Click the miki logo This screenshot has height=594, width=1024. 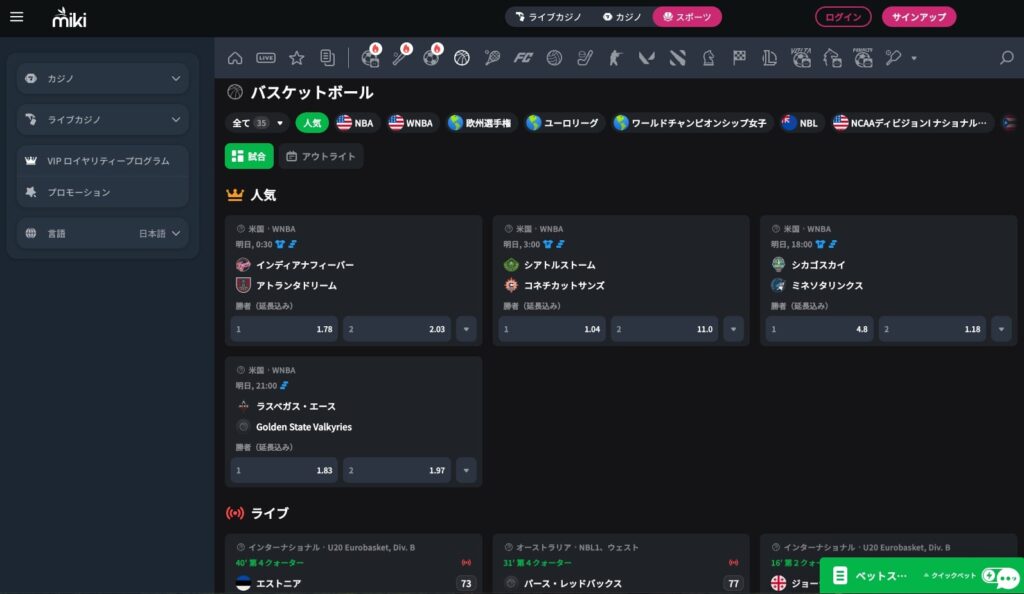coord(69,18)
